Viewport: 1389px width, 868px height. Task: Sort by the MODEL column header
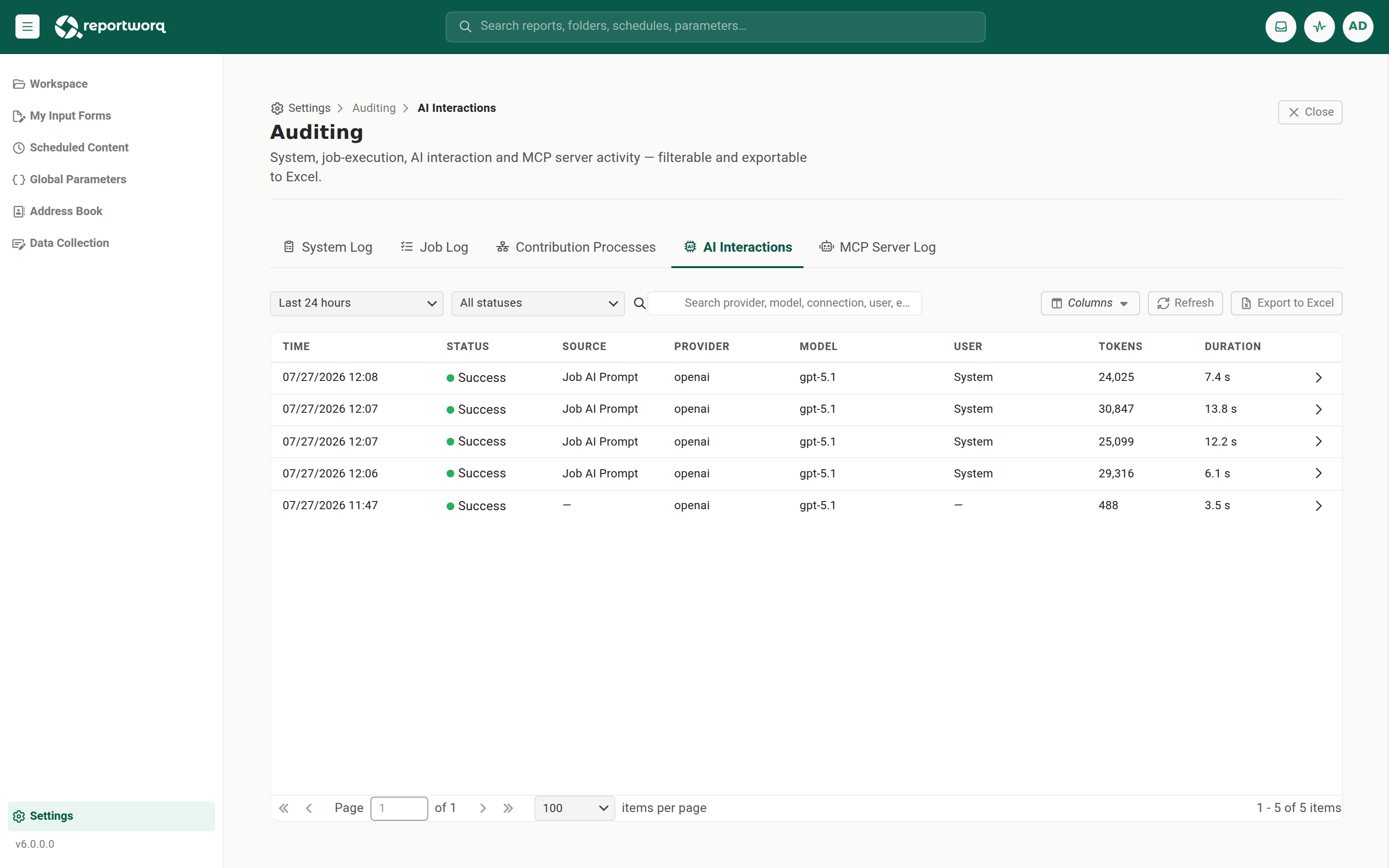tap(818, 347)
